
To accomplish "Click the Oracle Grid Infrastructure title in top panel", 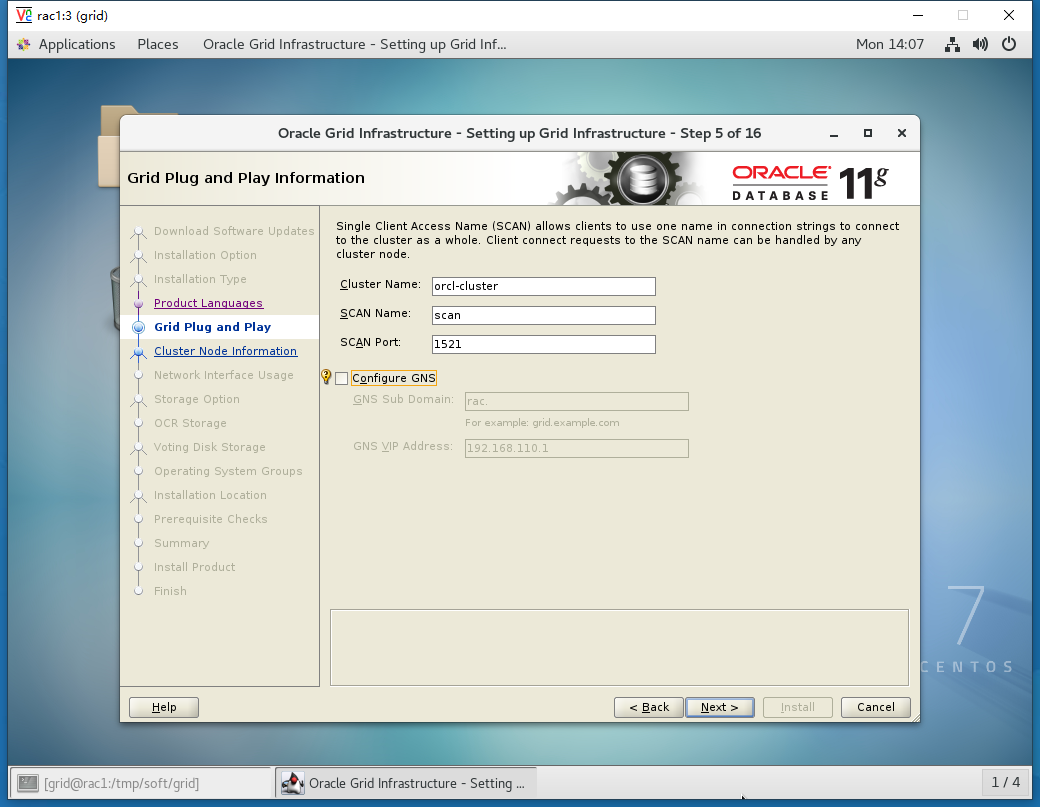I will coord(355,44).
